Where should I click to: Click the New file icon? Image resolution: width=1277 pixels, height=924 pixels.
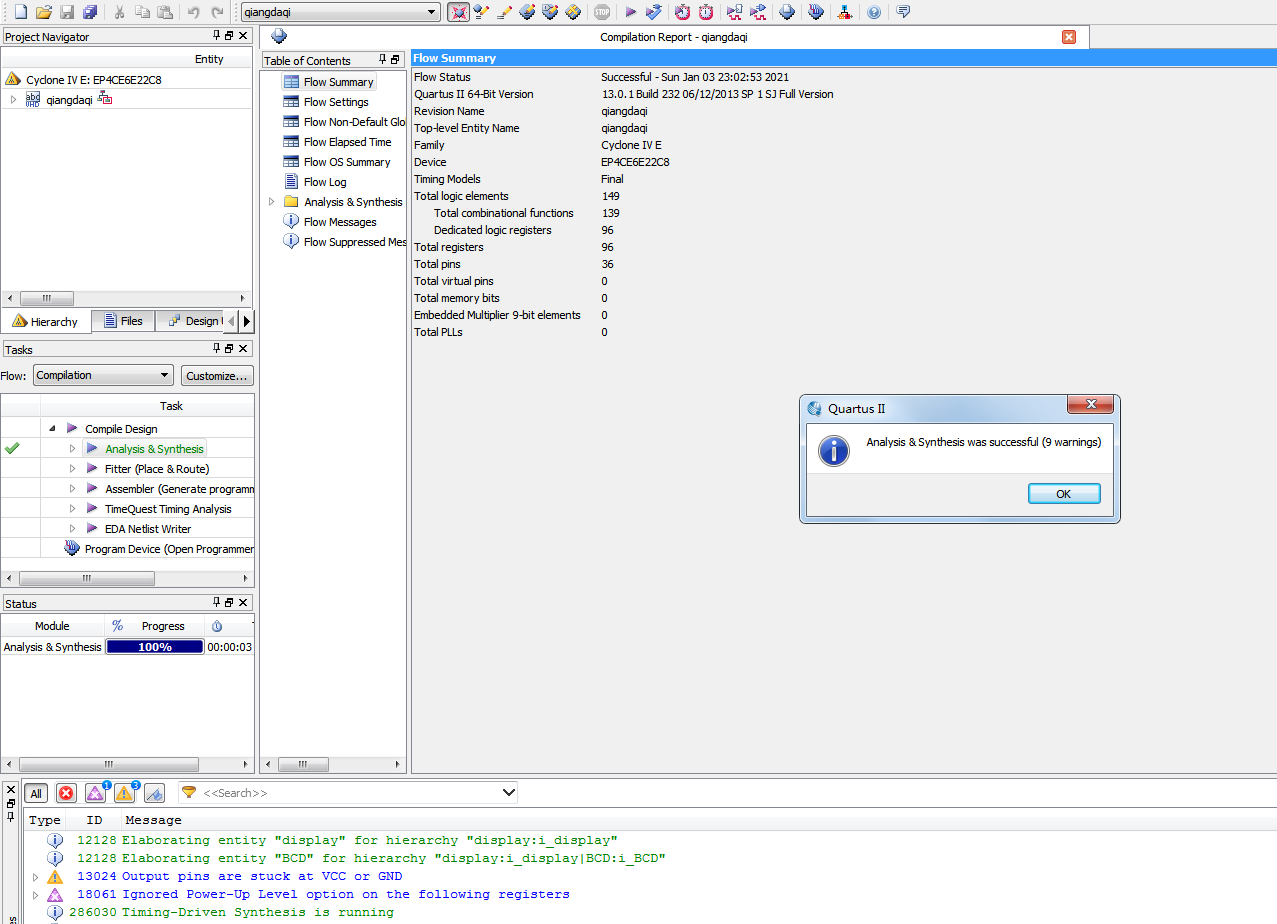point(20,12)
